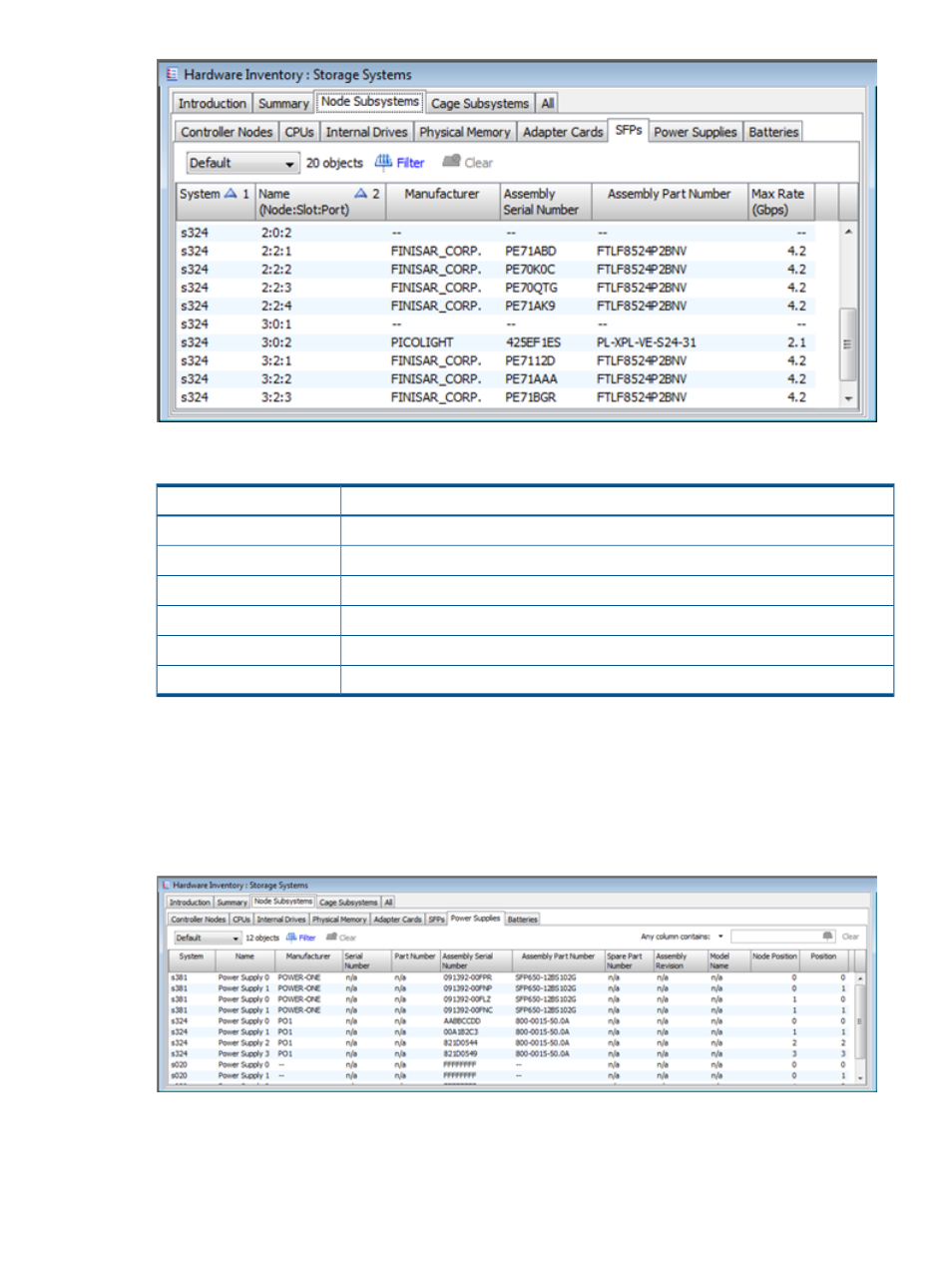The image size is (952, 1268).
Task: Select the PL-XPL-VE-S24-31 part number cell
Action: tap(647, 342)
